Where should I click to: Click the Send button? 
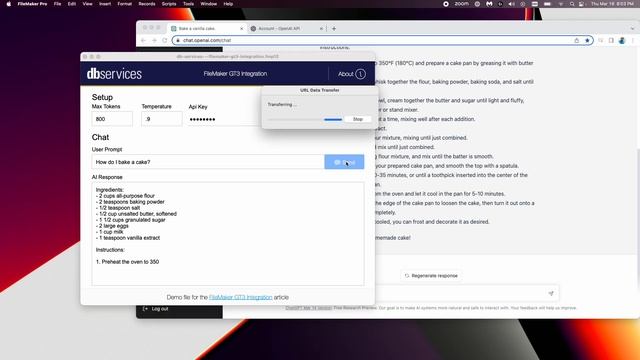[x=344, y=162]
